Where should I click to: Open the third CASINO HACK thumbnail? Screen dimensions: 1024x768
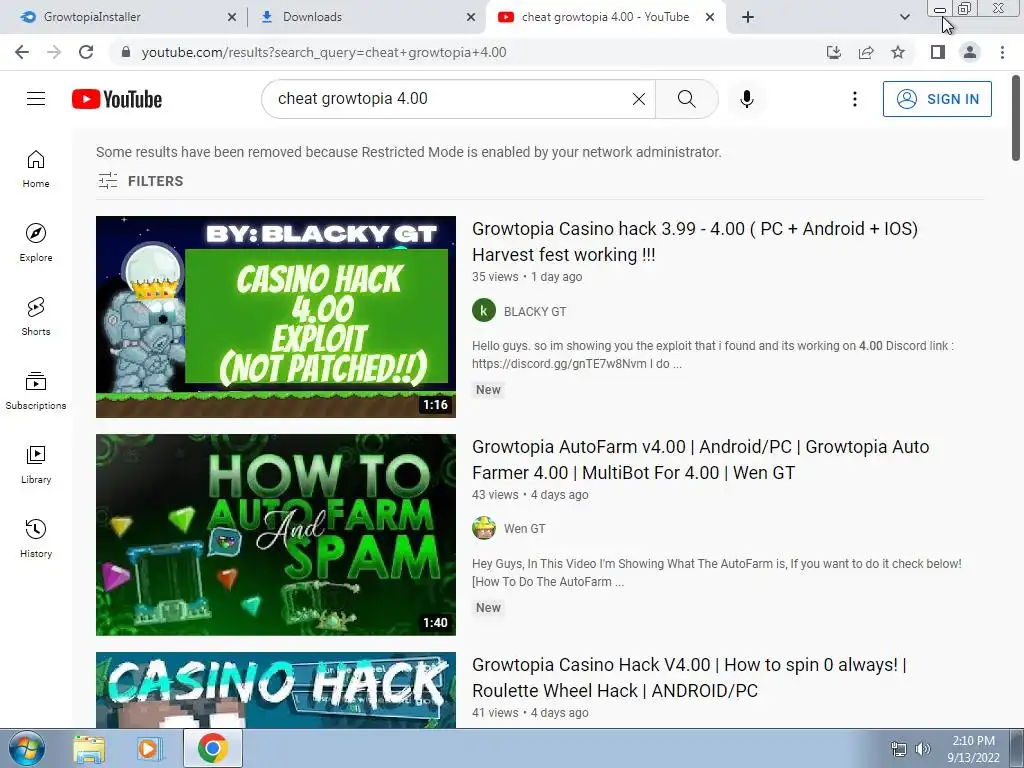tap(276, 690)
